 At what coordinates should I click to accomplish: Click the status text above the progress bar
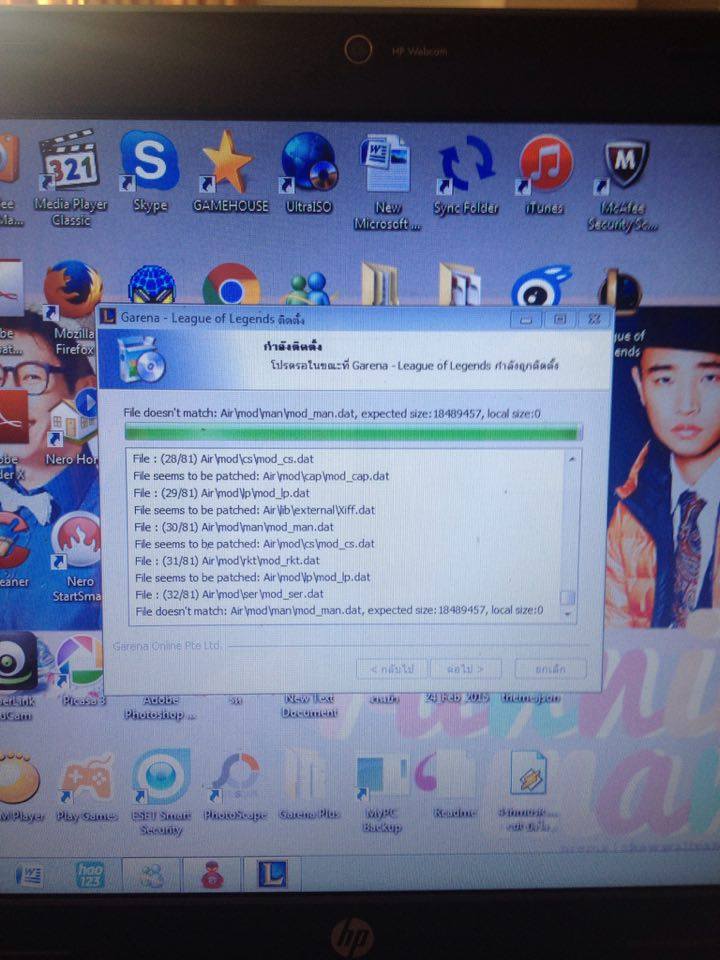pos(332,413)
